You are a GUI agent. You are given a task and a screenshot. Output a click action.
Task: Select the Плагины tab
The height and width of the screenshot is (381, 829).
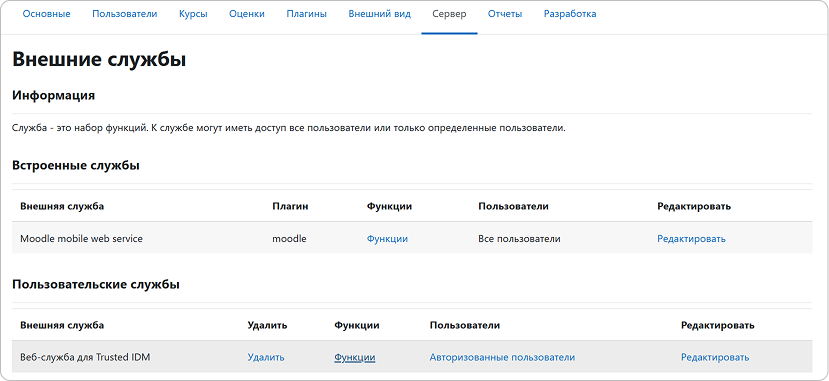click(x=307, y=14)
